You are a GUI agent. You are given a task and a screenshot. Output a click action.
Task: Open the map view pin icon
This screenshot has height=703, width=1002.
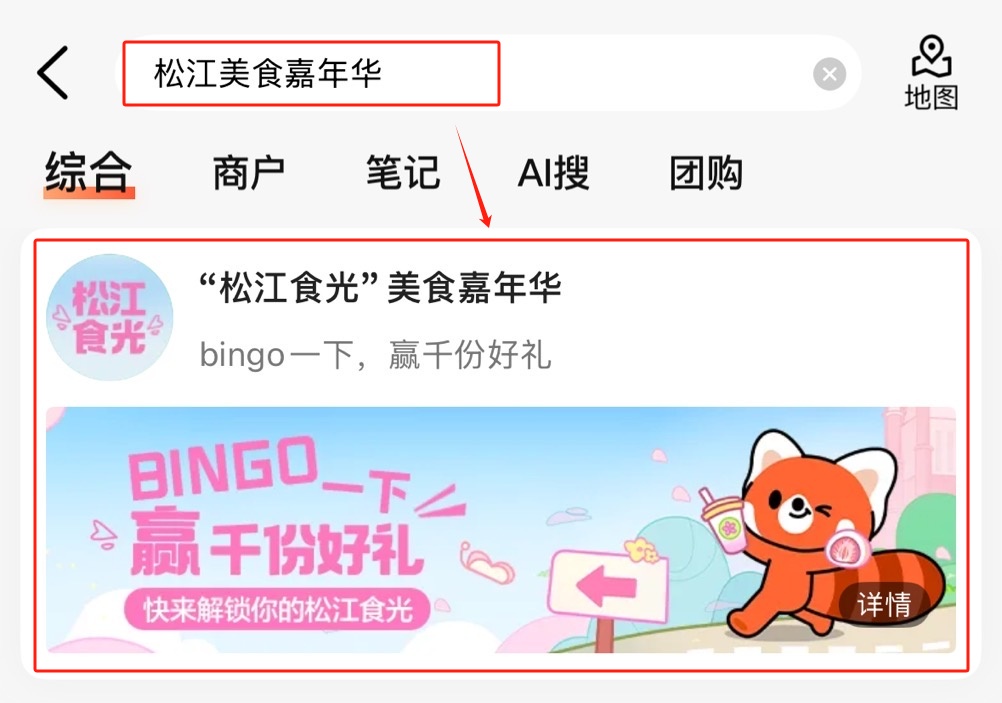point(932,56)
